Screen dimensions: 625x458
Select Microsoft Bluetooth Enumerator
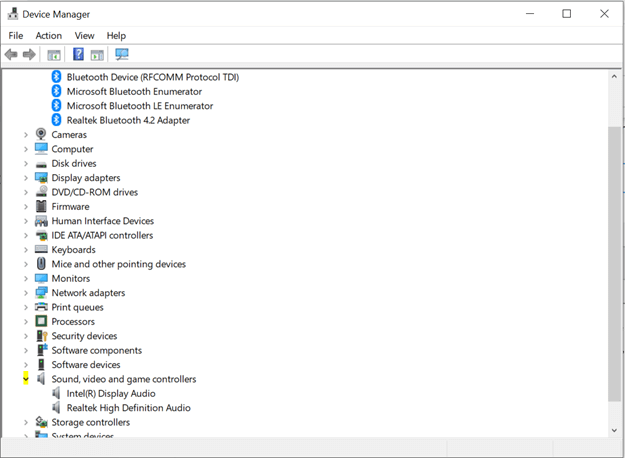[x=134, y=91]
